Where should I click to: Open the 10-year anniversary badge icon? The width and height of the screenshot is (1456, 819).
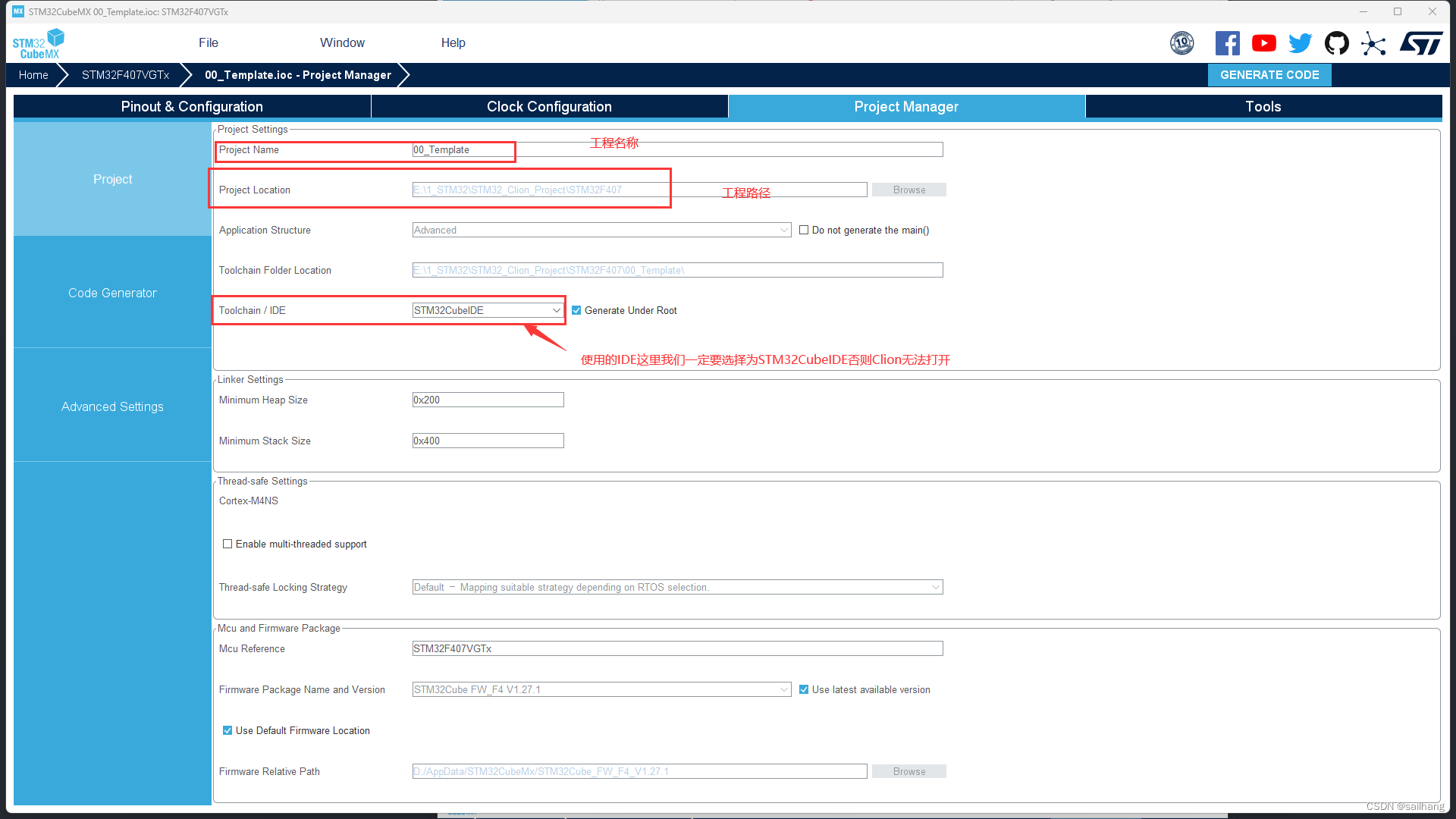[x=1181, y=43]
